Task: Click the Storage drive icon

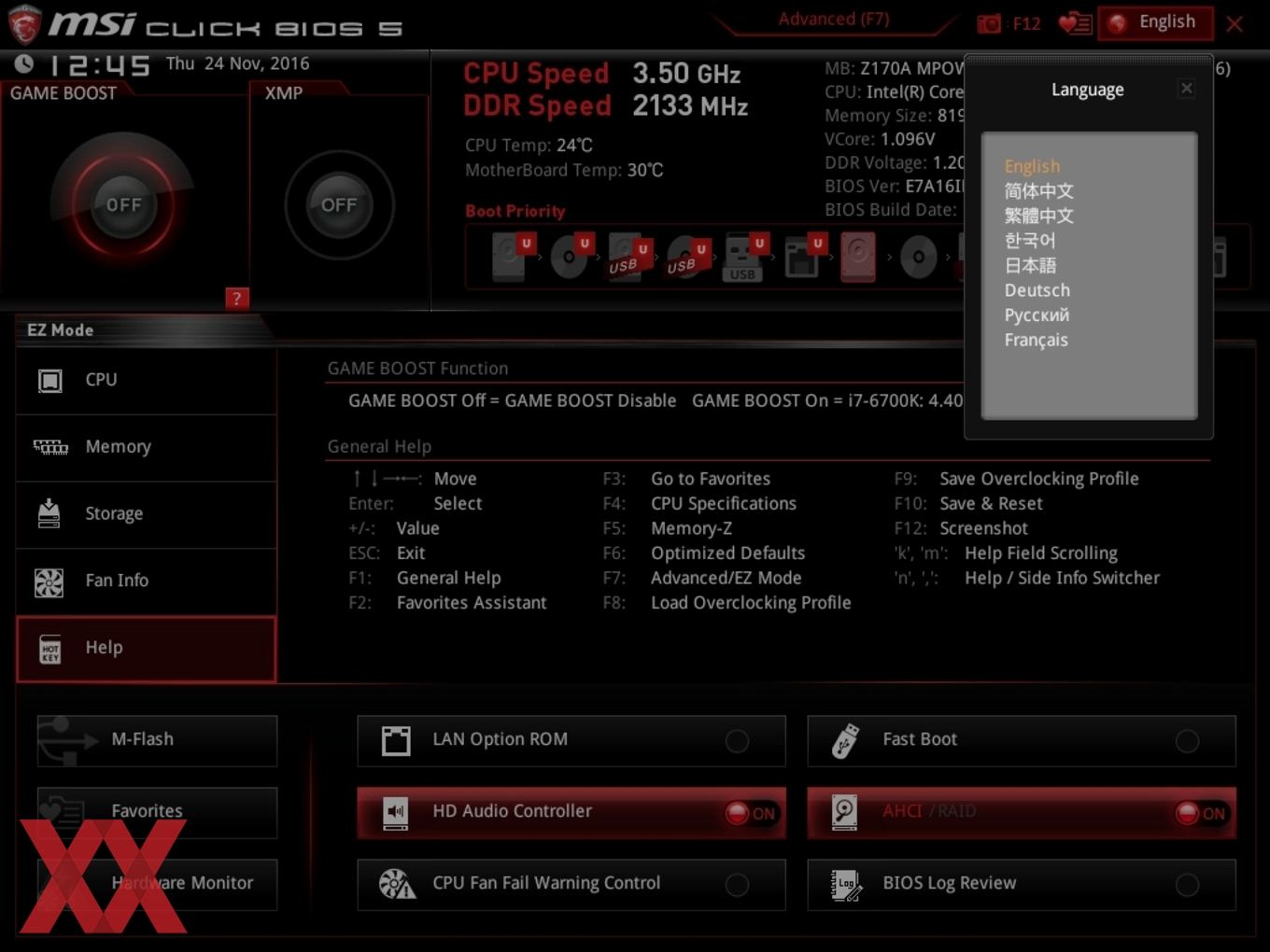Action: point(49,513)
